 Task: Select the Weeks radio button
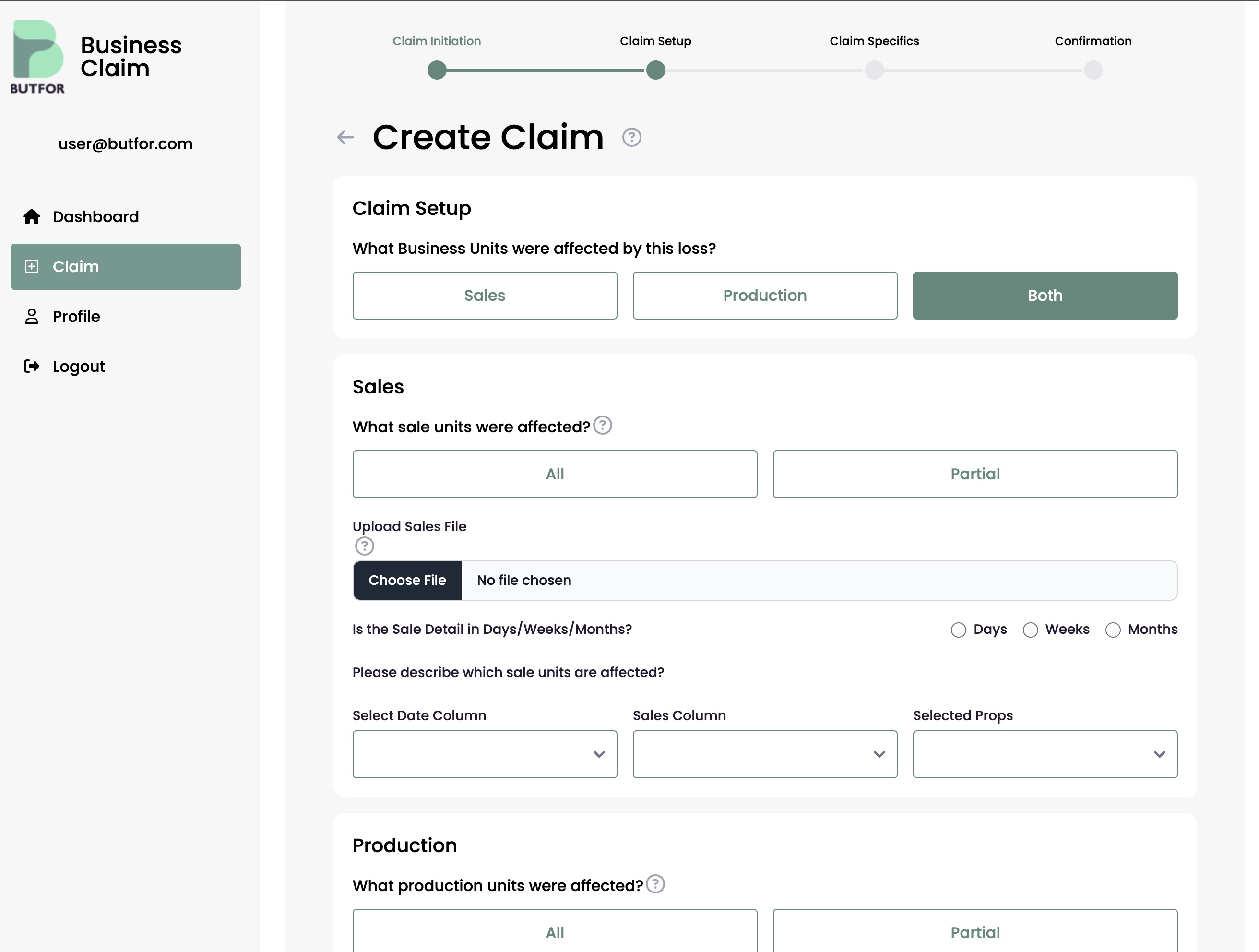click(1030, 630)
